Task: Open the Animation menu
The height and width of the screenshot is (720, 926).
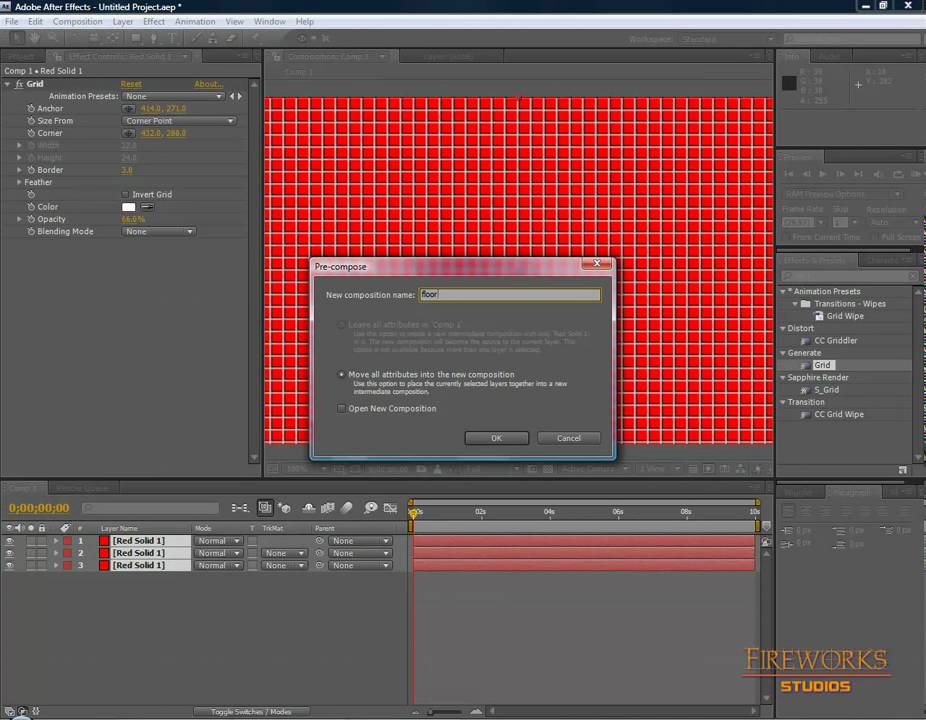Action: 195,21
